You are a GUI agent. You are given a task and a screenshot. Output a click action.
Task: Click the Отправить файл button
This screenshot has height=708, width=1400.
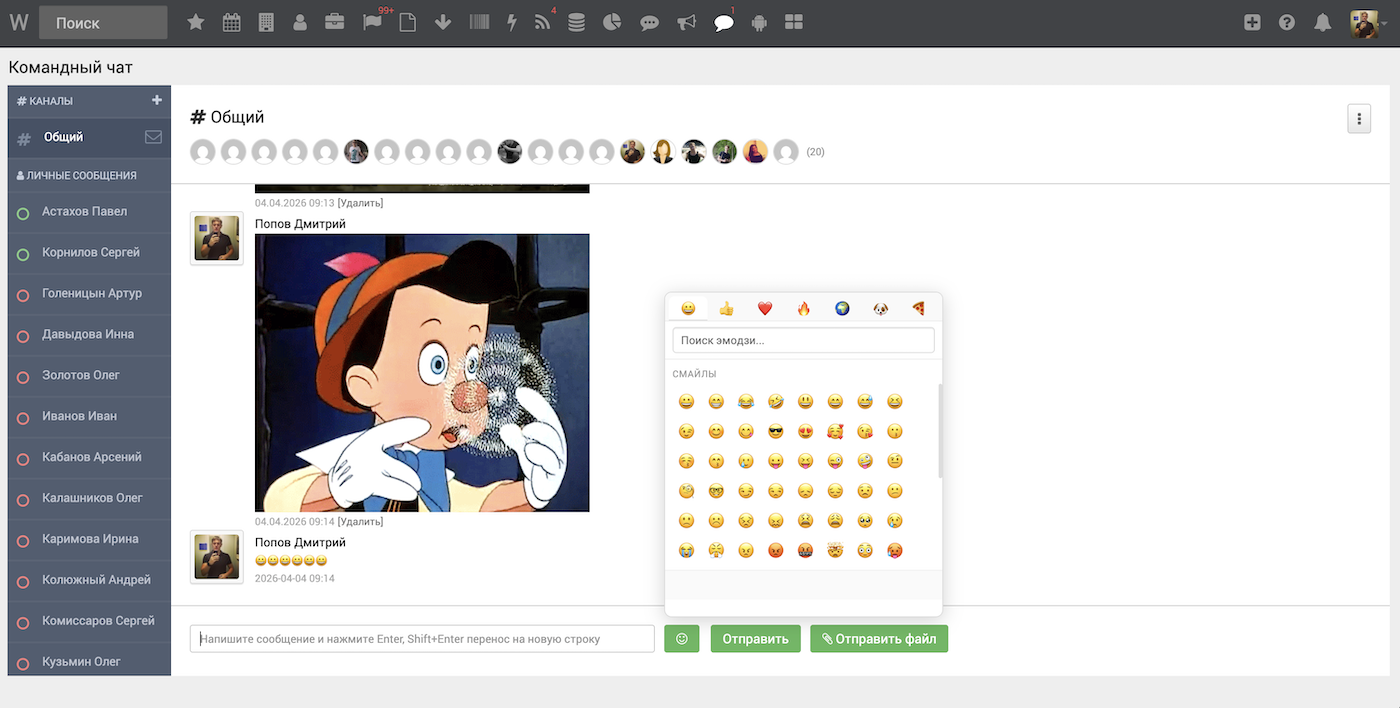pos(879,639)
